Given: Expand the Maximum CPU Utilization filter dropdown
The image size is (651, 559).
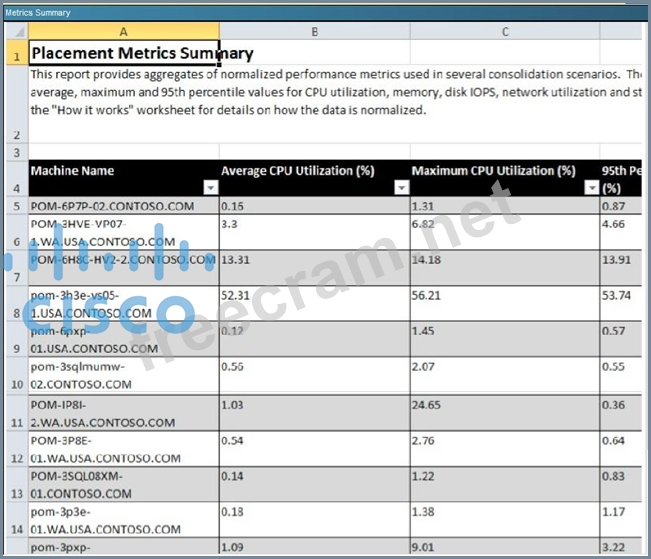Looking at the screenshot, I should coord(591,188).
